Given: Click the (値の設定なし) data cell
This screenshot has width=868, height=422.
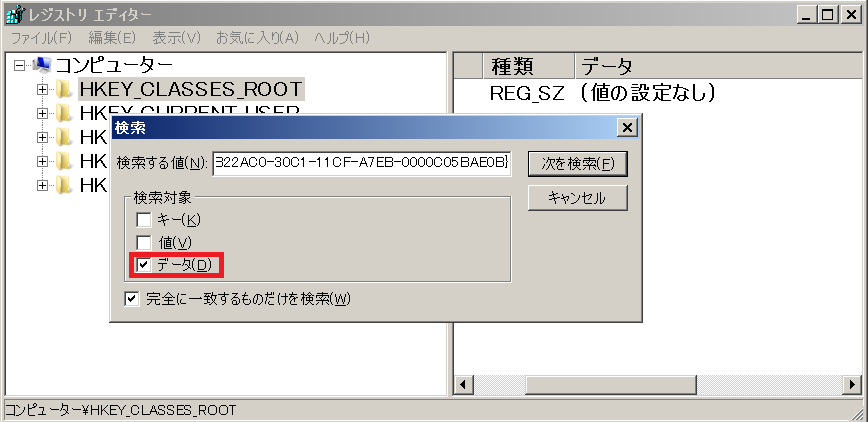Looking at the screenshot, I should pyautogui.click(x=647, y=93).
